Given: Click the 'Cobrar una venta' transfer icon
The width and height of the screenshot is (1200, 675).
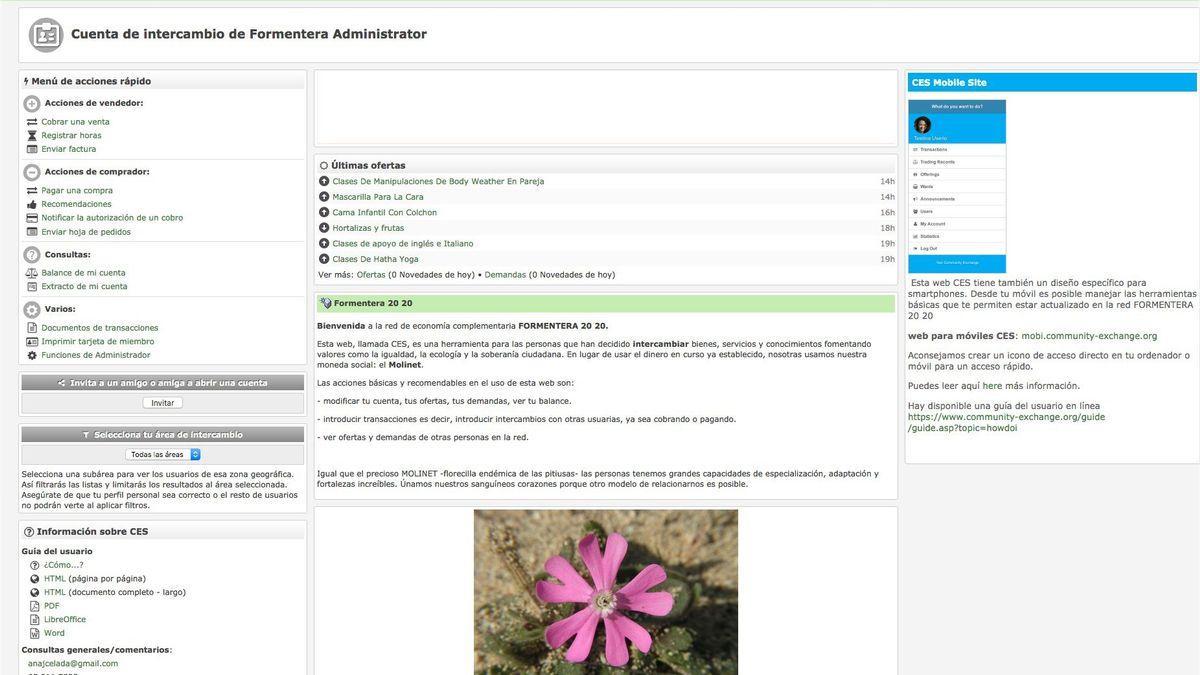Looking at the screenshot, I should (x=32, y=122).
